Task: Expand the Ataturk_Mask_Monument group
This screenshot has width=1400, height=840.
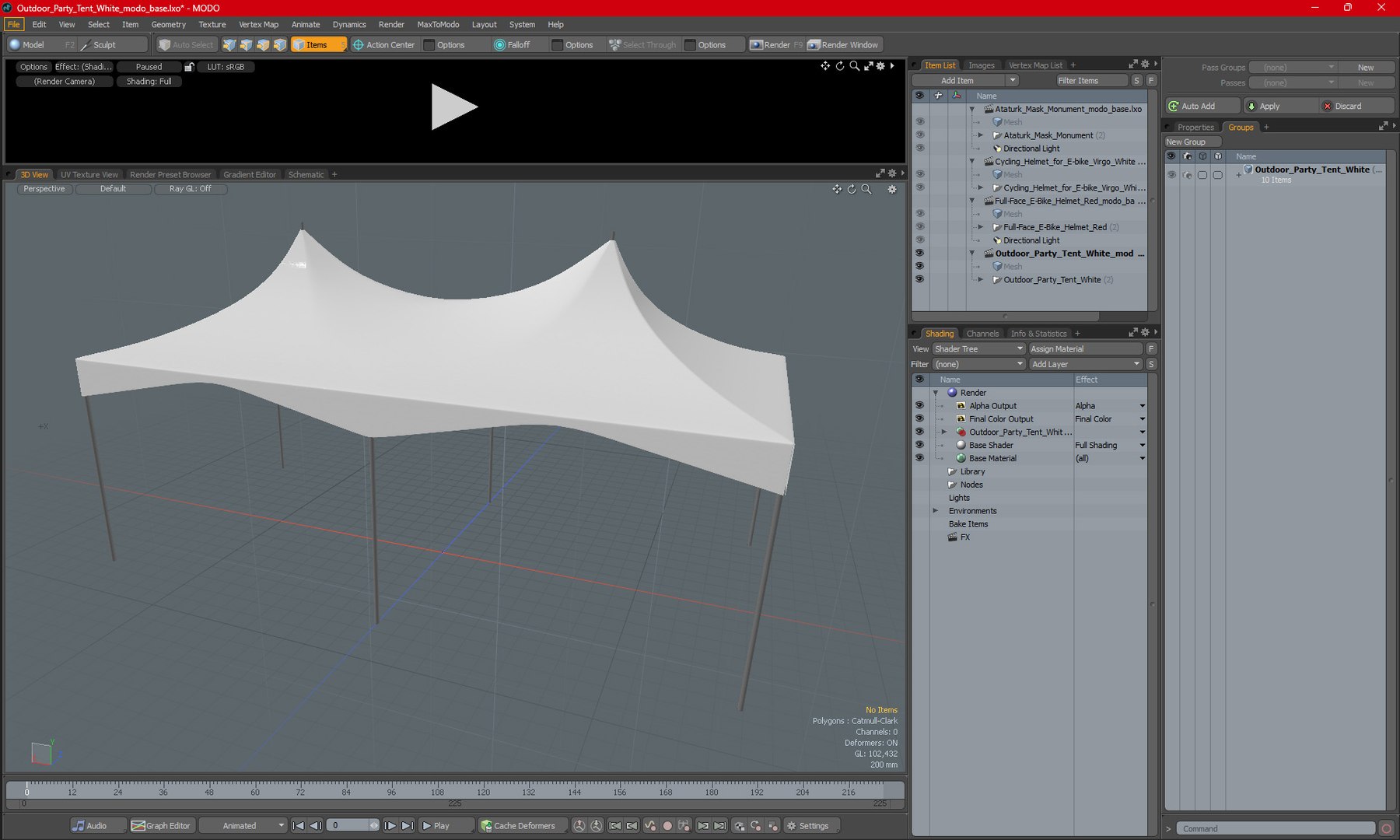Action: pyautogui.click(x=981, y=135)
